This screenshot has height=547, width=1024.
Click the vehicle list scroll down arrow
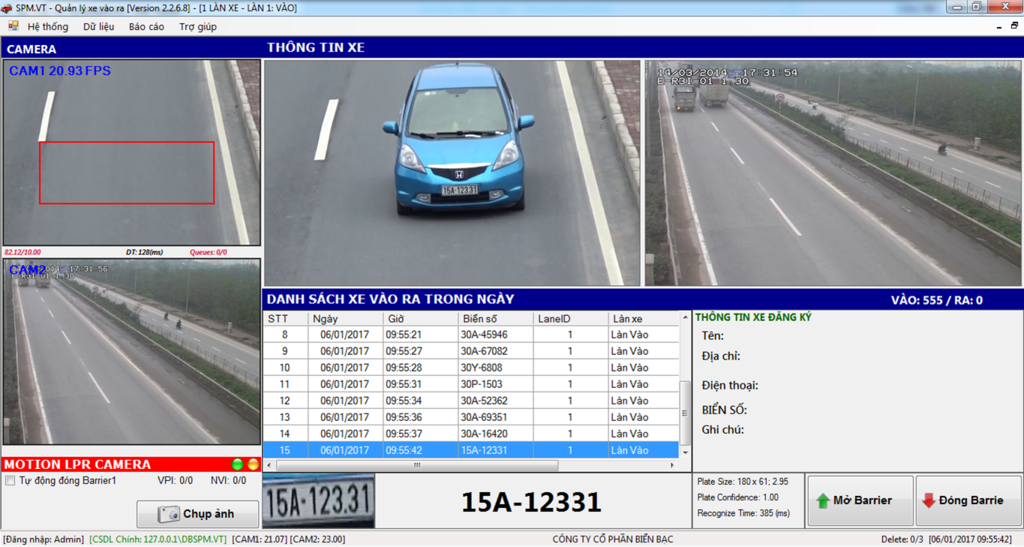[685, 452]
